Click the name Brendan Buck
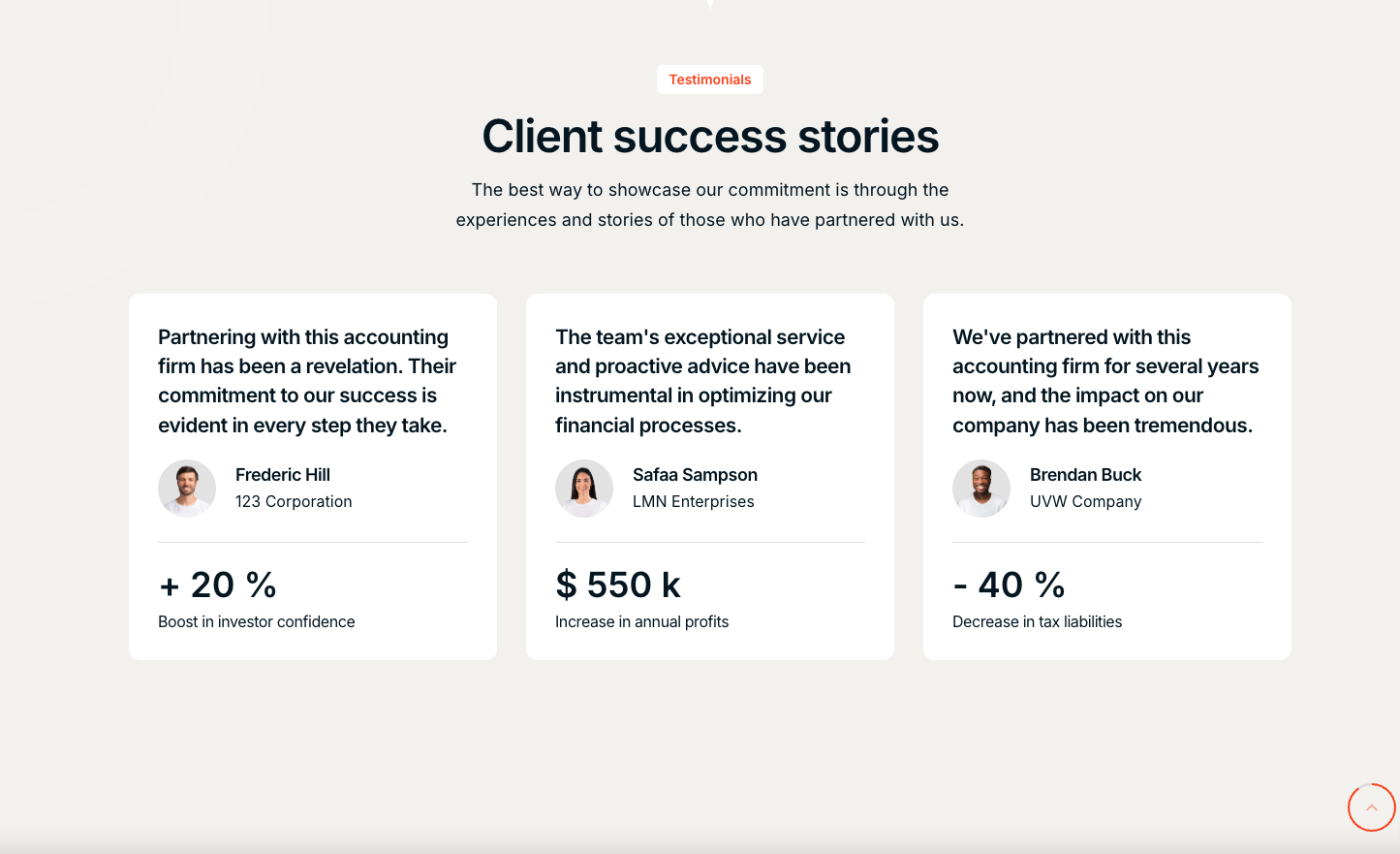This screenshot has height=854, width=1400. [x=1085, y=475]
